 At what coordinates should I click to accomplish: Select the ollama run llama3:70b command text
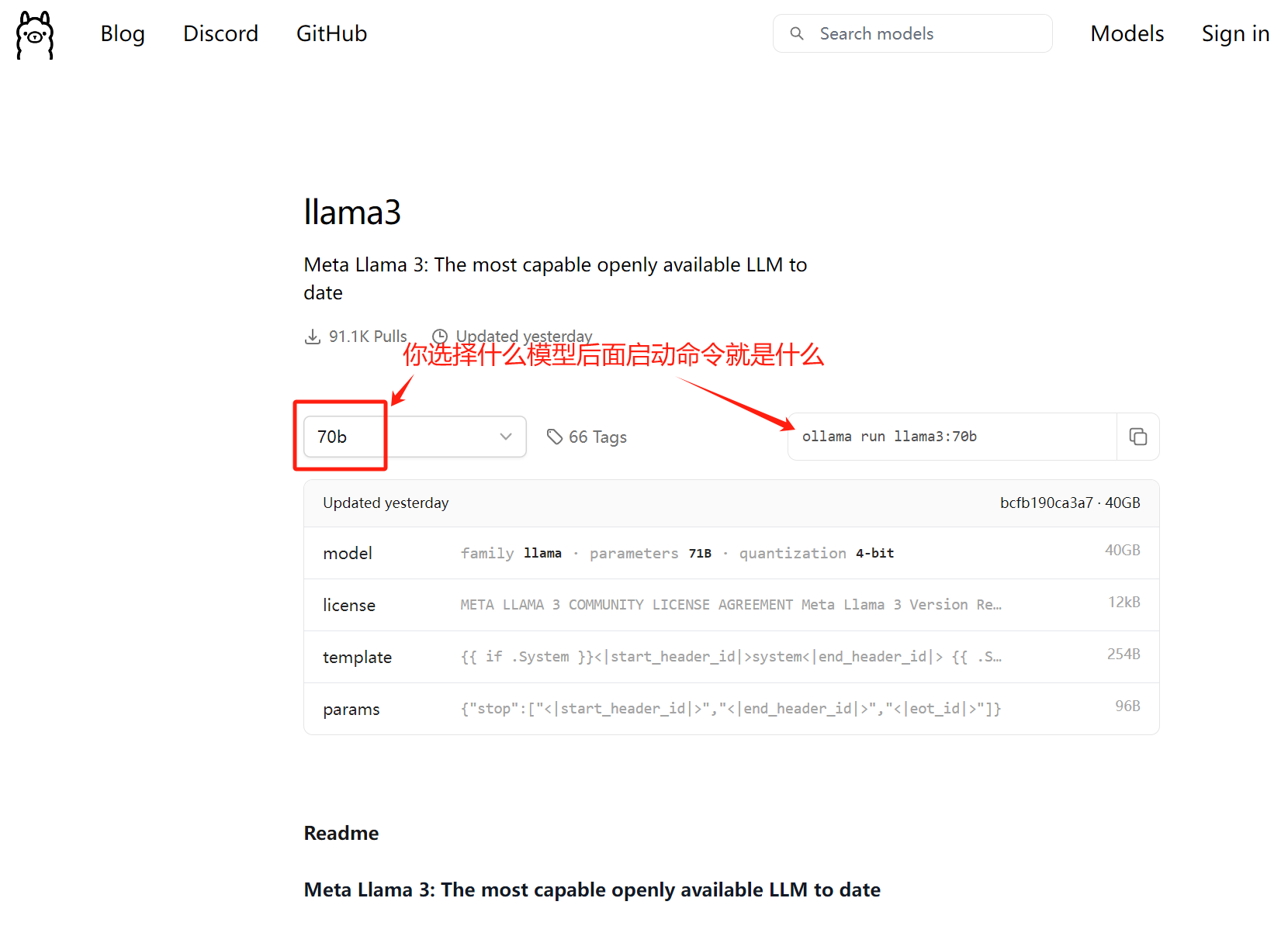tap(889, 437)
